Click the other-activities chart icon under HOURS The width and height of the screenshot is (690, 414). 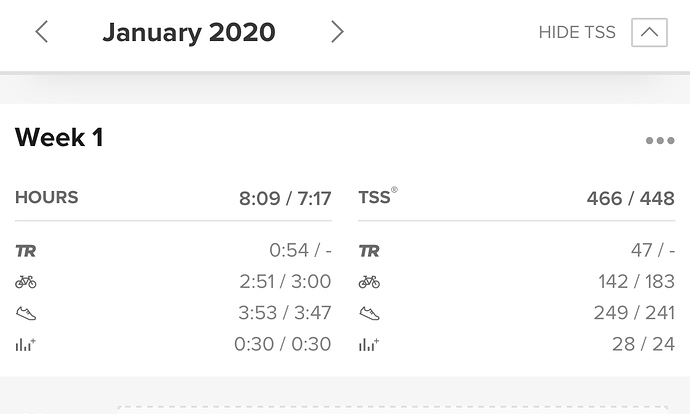coord(26,344)
